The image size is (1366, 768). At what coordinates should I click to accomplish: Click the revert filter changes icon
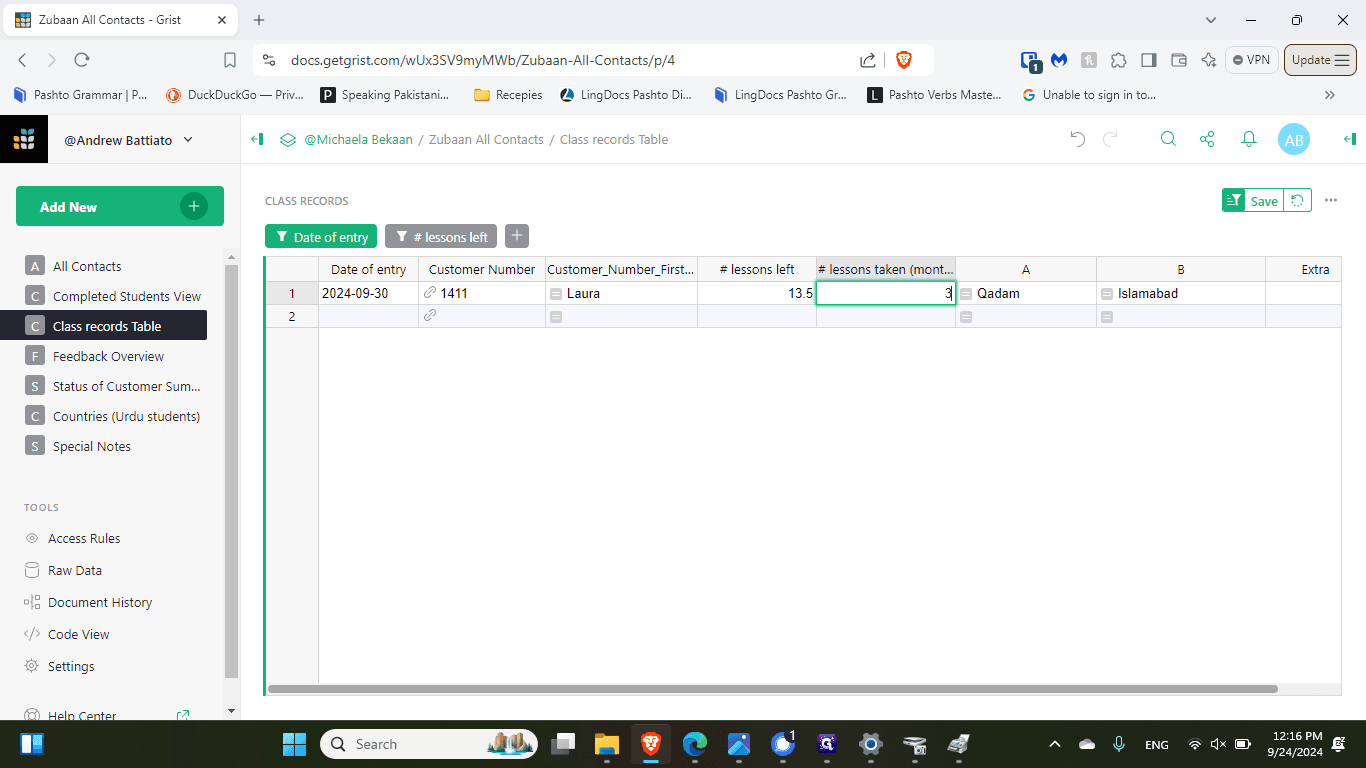pos(1297,201)
